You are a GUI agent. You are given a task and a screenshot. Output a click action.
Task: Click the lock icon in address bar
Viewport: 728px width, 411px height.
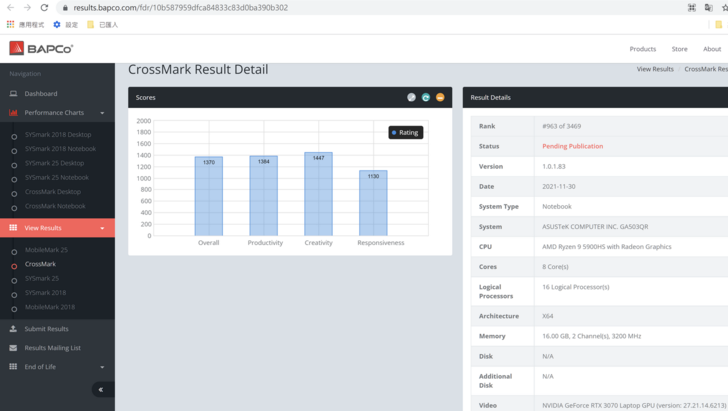pos(65,8)
